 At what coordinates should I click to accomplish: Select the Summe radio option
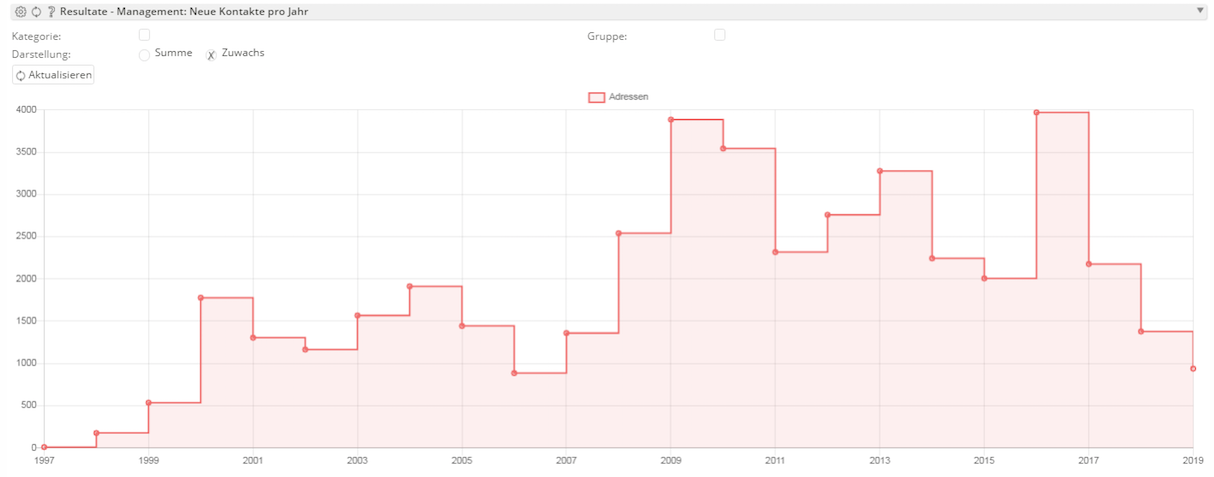(144, 55)
